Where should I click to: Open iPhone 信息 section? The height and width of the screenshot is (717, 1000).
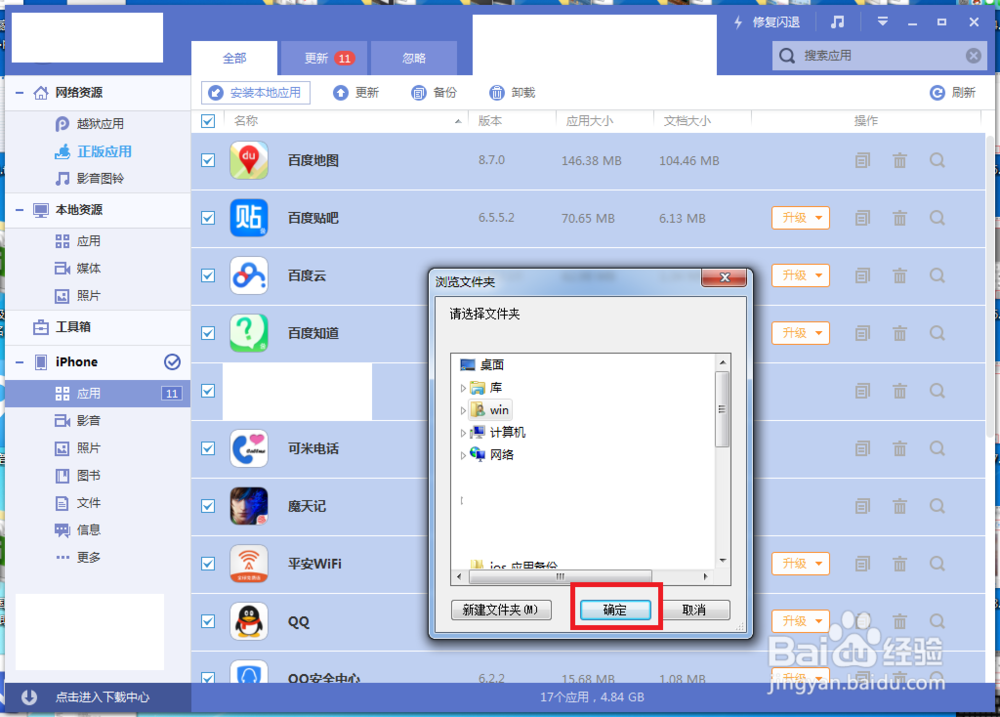coord(78,530)
